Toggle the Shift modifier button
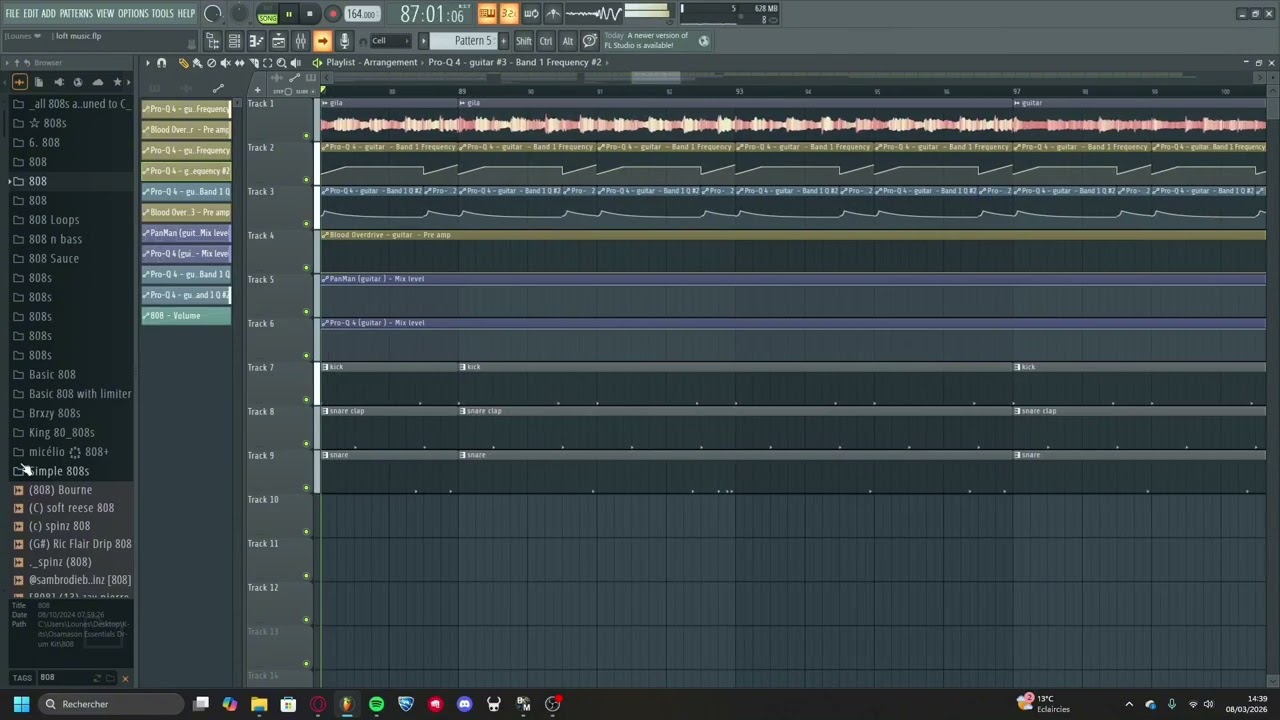Viewport: 1280px width, 720px height. click(524, 41)
